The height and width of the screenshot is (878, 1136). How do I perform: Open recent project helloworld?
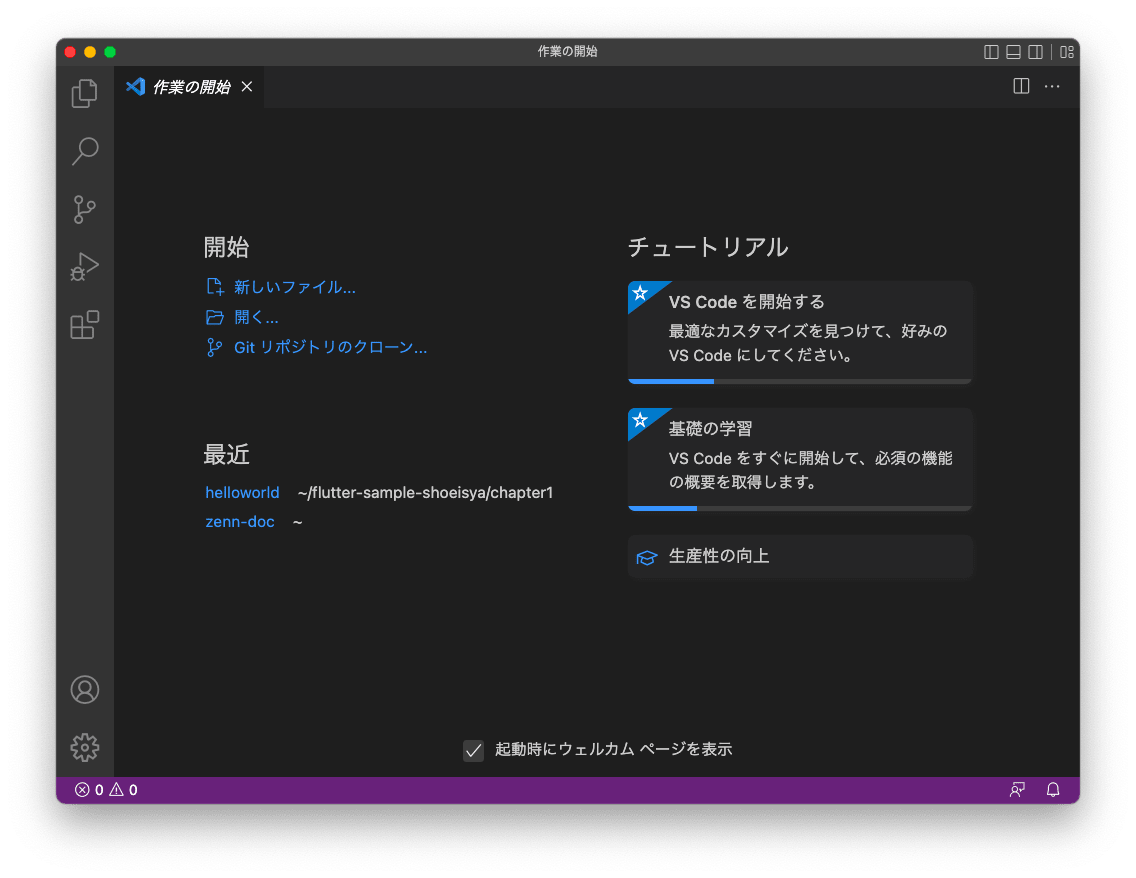[x=242, y=493]
